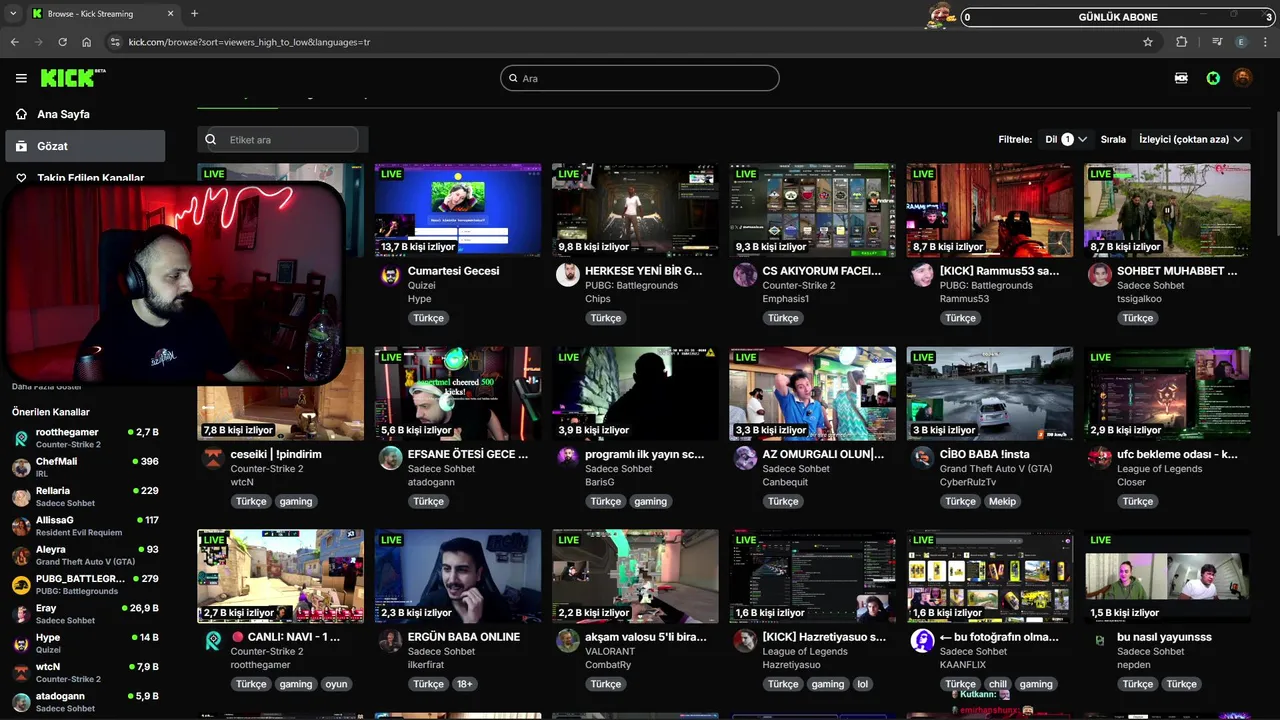
Task: Click the chill tag under KAANFLIX stream
Action: click(x=997, y=684)
